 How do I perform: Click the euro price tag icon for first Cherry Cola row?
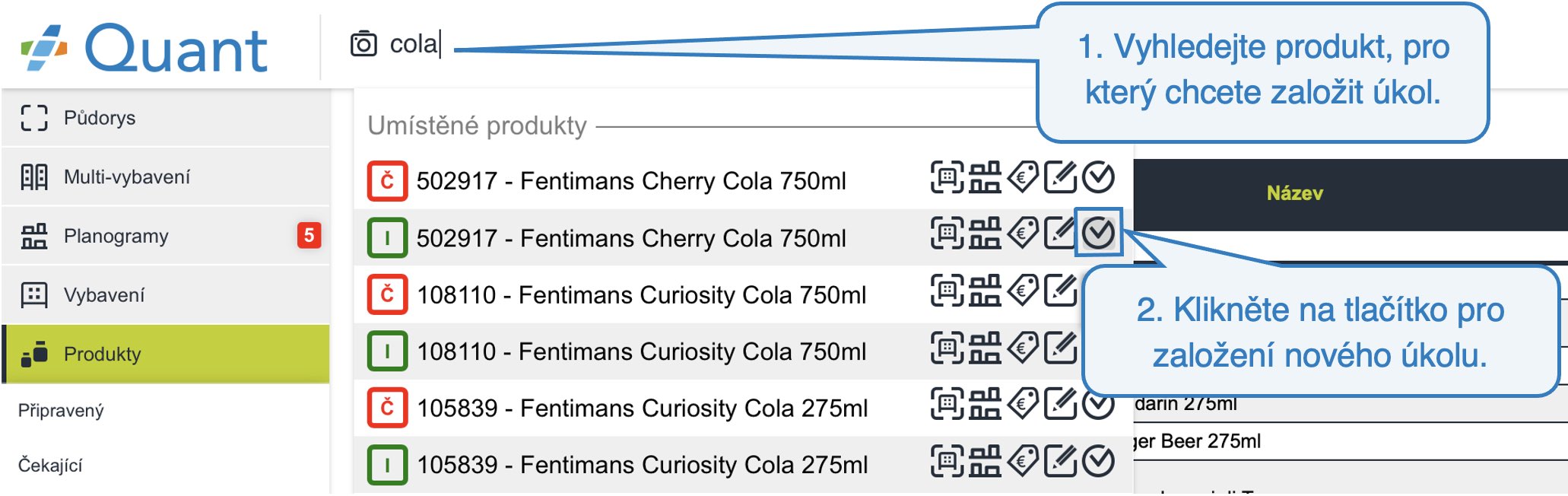tap(1023, 177)
